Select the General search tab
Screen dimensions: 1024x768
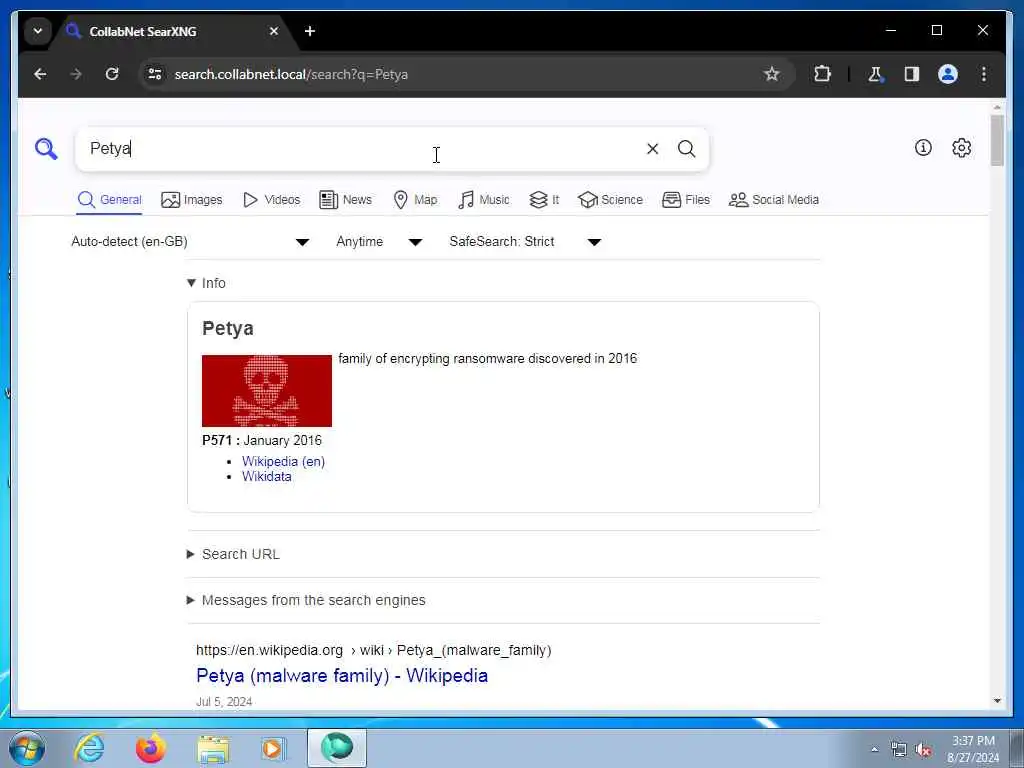109,200
